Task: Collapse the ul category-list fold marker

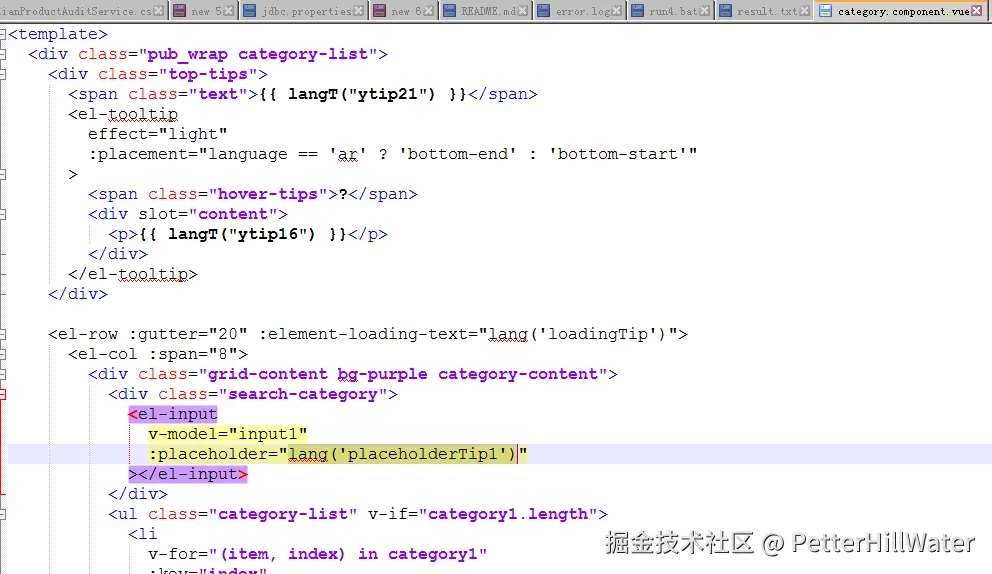Action: point(3,514)
